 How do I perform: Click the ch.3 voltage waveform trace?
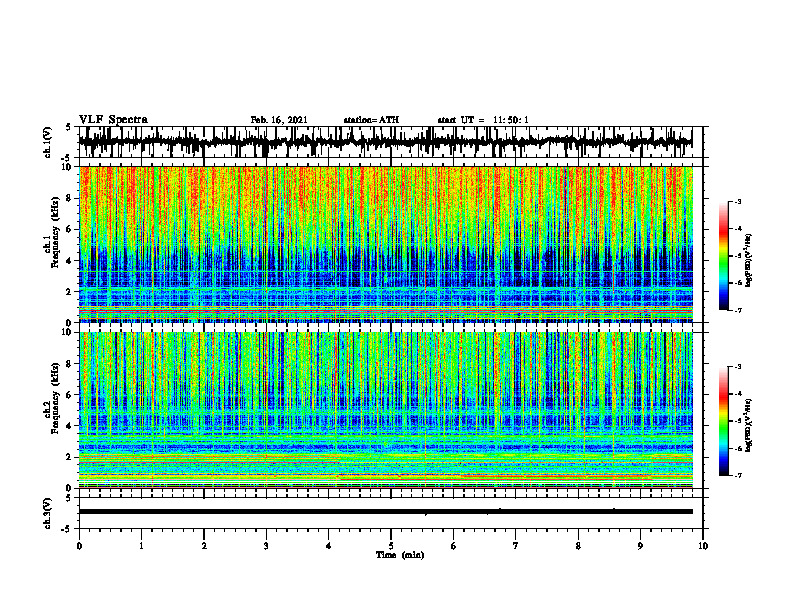386,512
